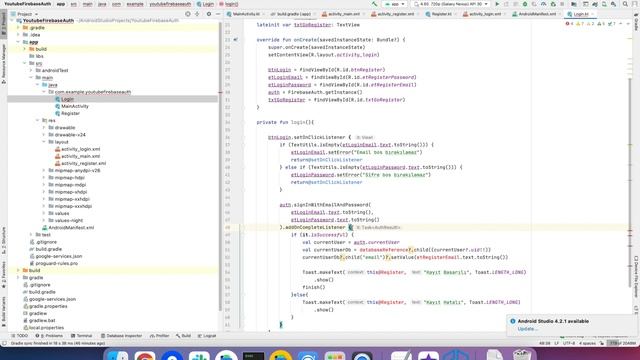Open the run configuration 'app' dropdown
The width and height of the screenshot is (640, 360).
395,4
